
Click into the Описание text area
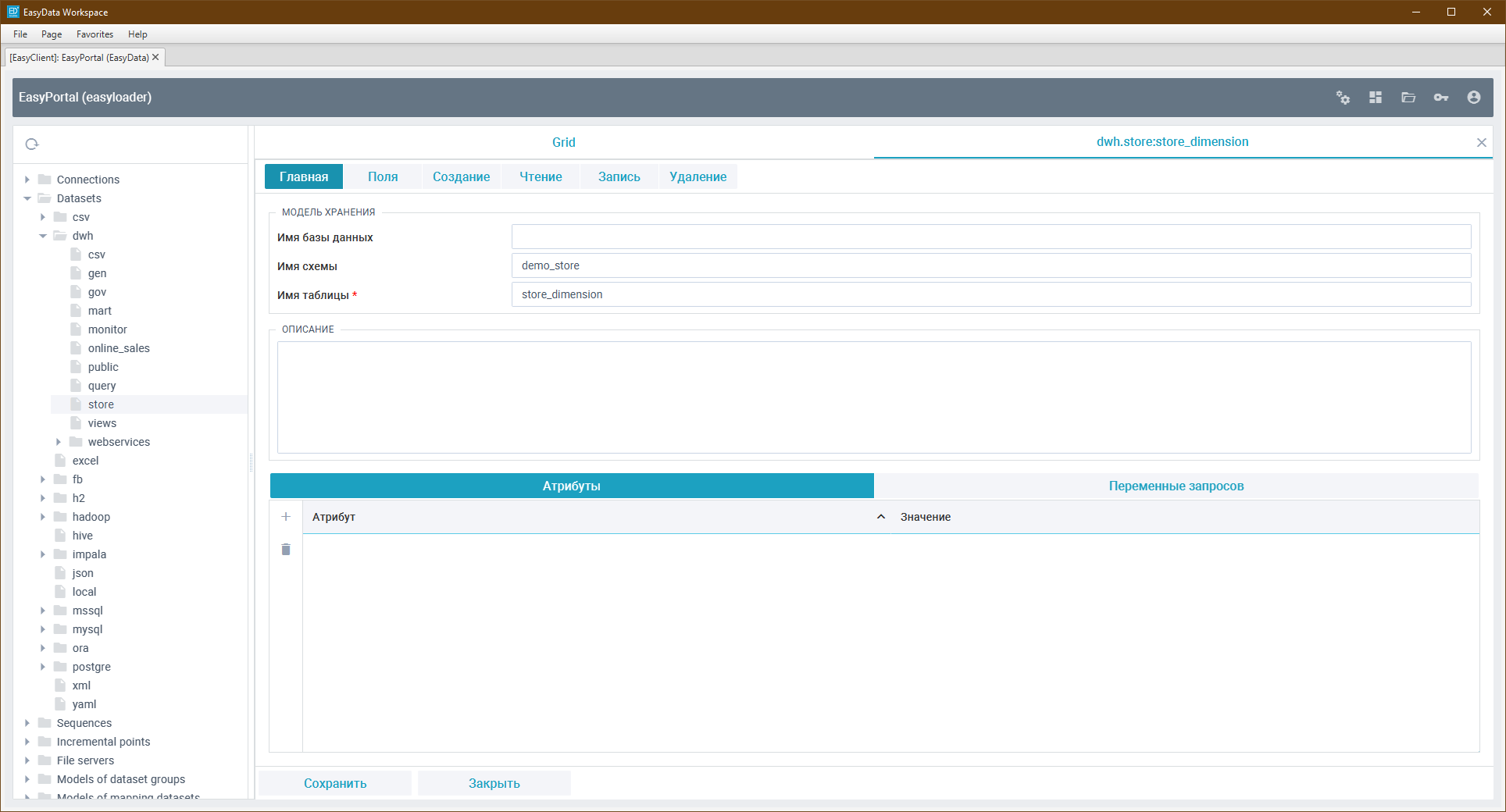coord(874,397)
